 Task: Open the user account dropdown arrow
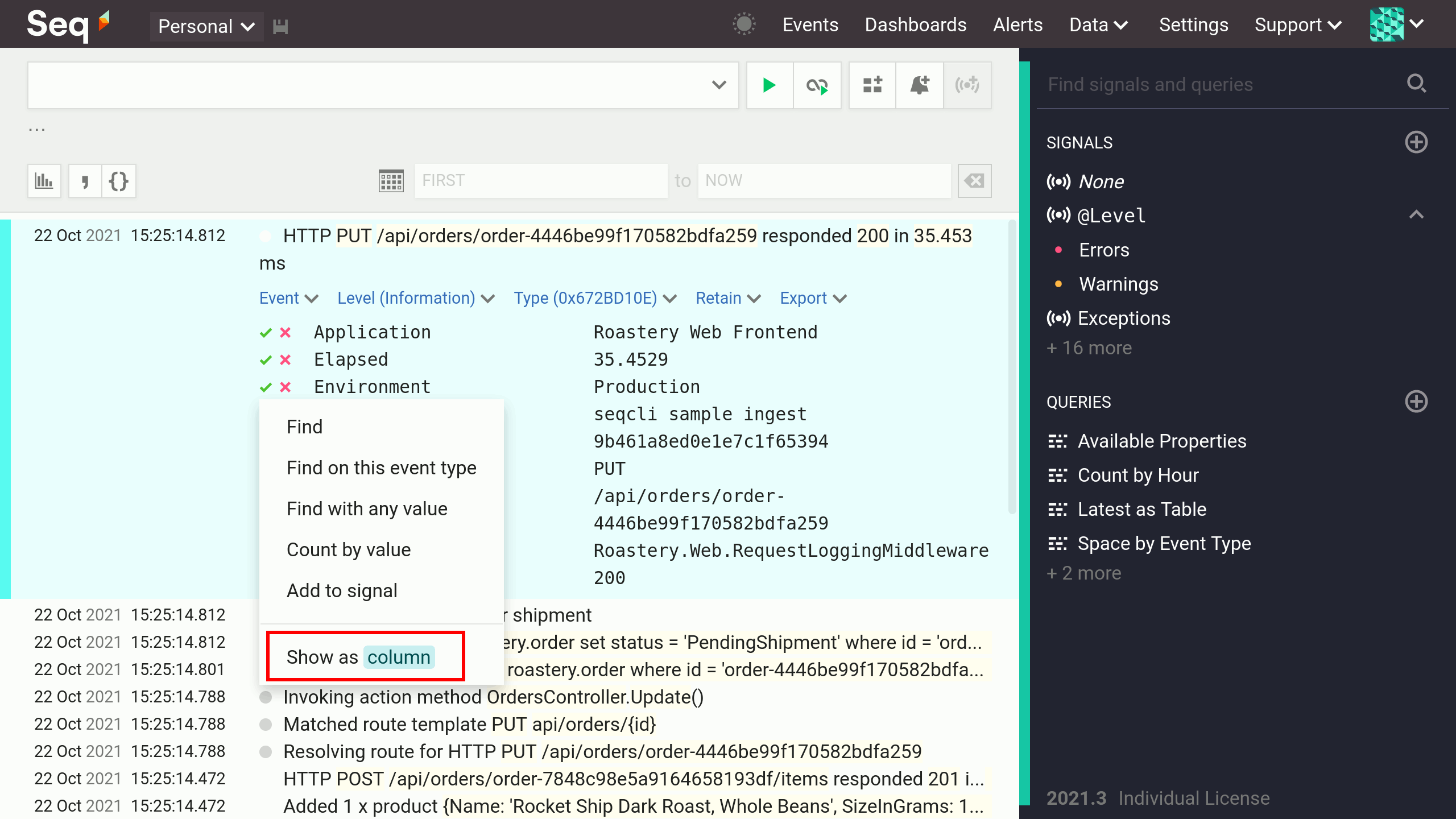click(x=1417, y=24)
